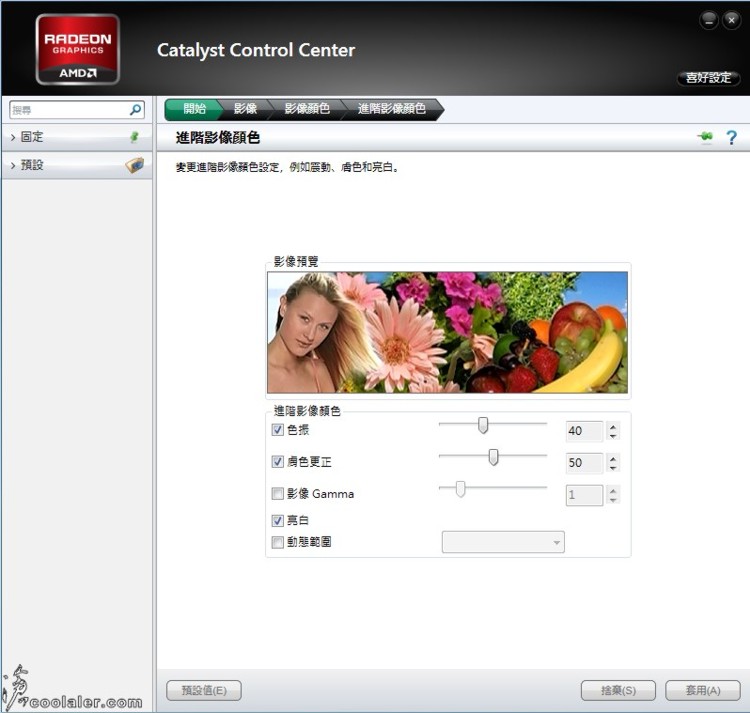Screen dimensions: 750x713
Task: Enable the 動態範圍 checkbox
Action: coord(277,542)
